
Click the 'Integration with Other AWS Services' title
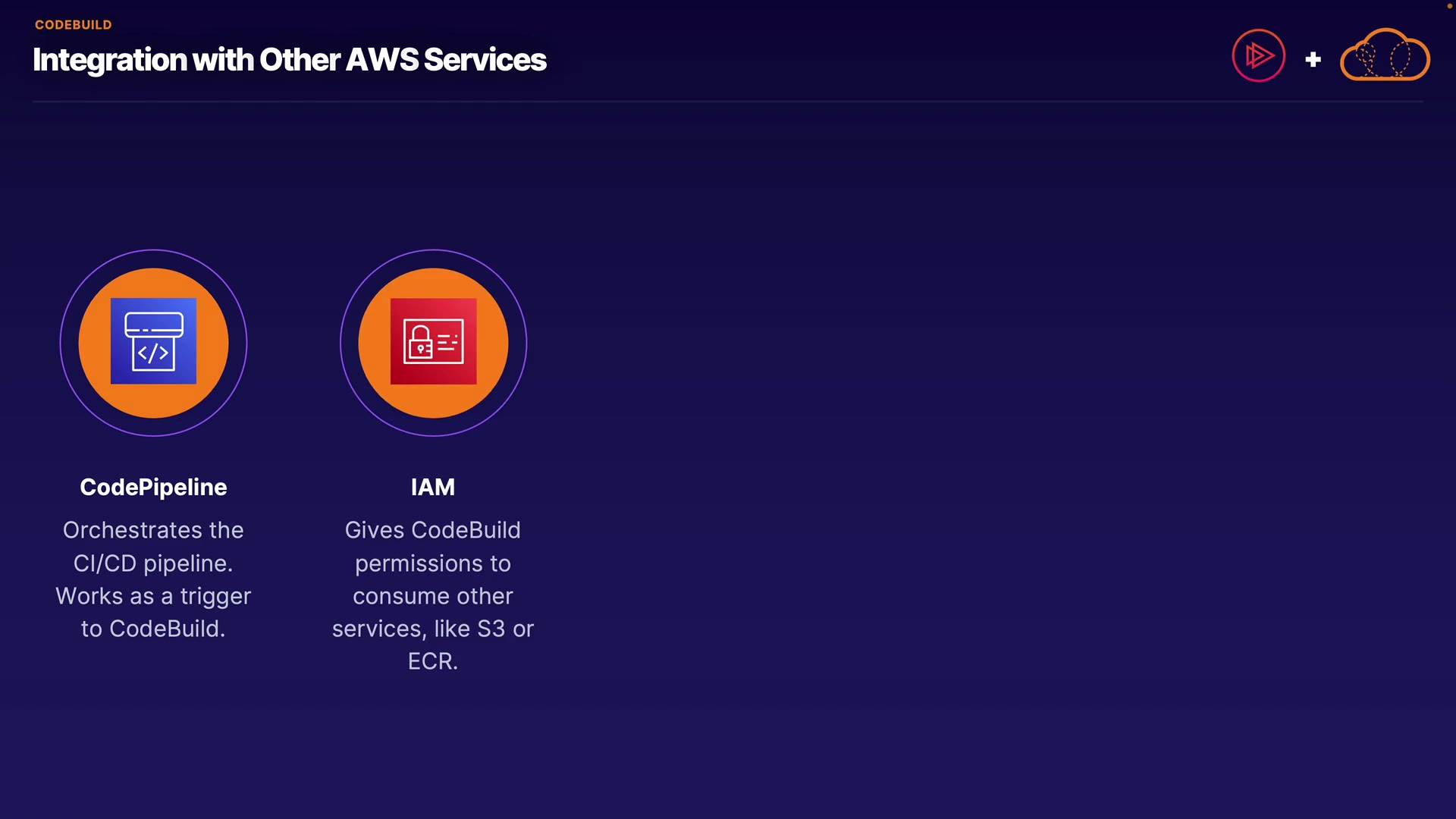[x=289, y=60]
